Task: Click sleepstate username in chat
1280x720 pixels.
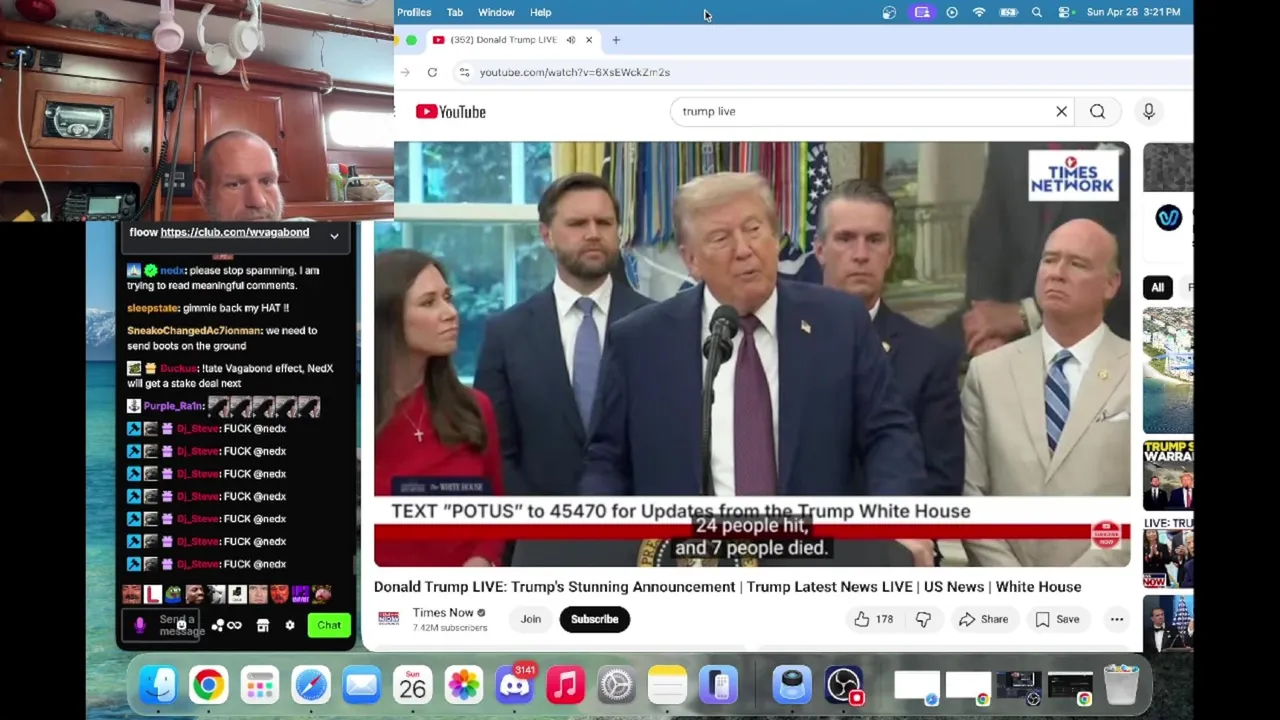Action: pyautogui.click(x=152, y=308)
